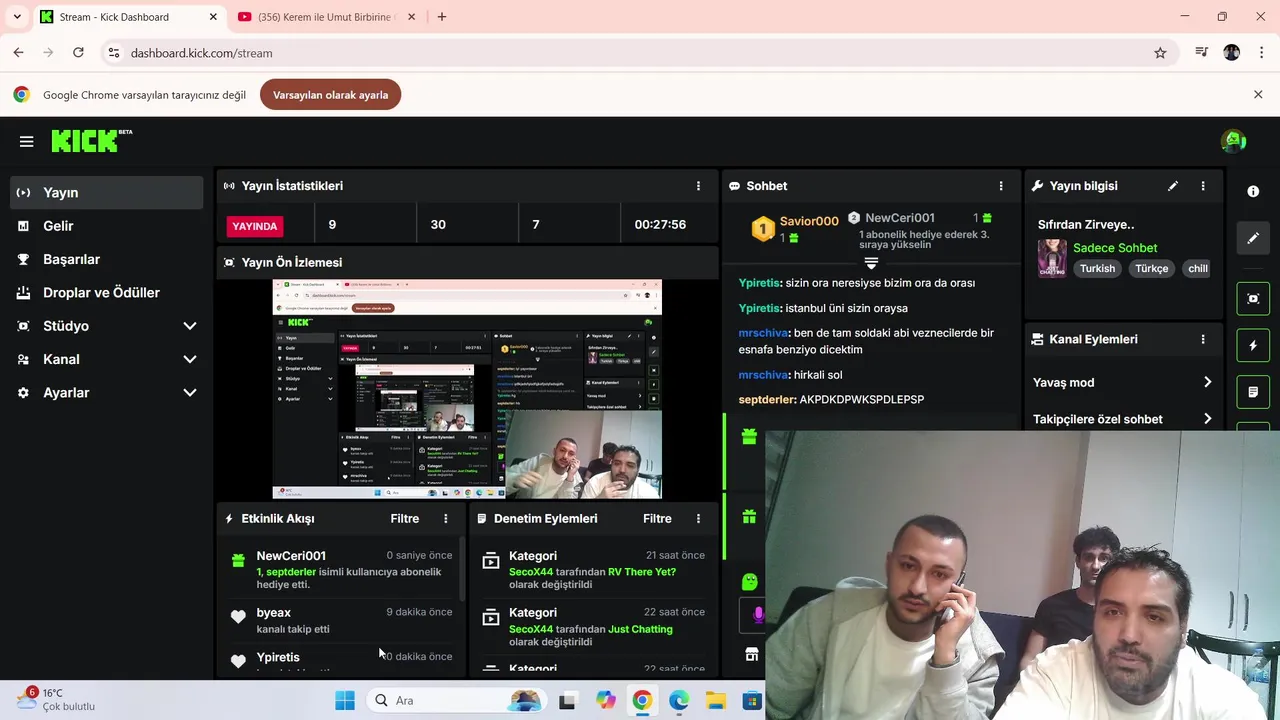Click the stream duration 00:27:56
The height and width of the screenshot is (720, 1280).
[x=660, y=224]
